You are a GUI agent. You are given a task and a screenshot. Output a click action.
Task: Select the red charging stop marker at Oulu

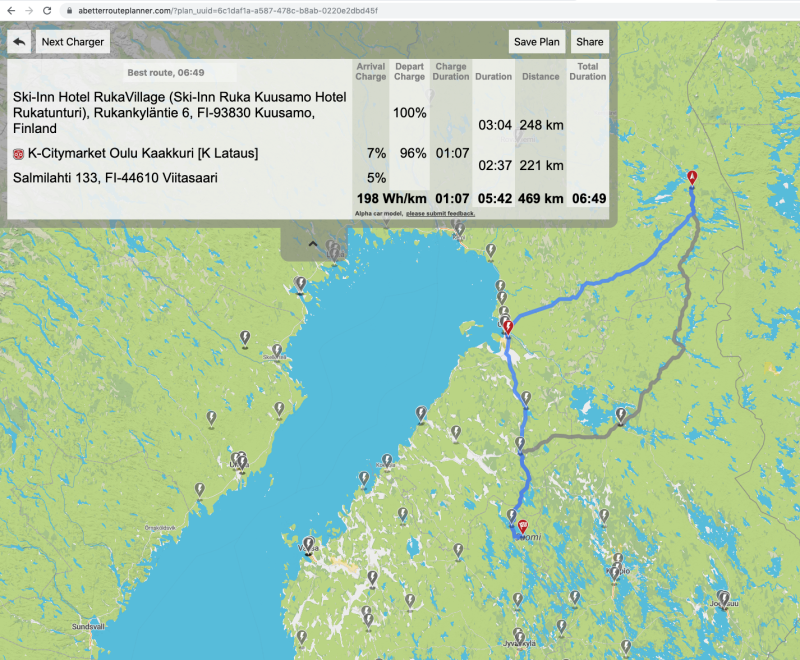(508, 326)
